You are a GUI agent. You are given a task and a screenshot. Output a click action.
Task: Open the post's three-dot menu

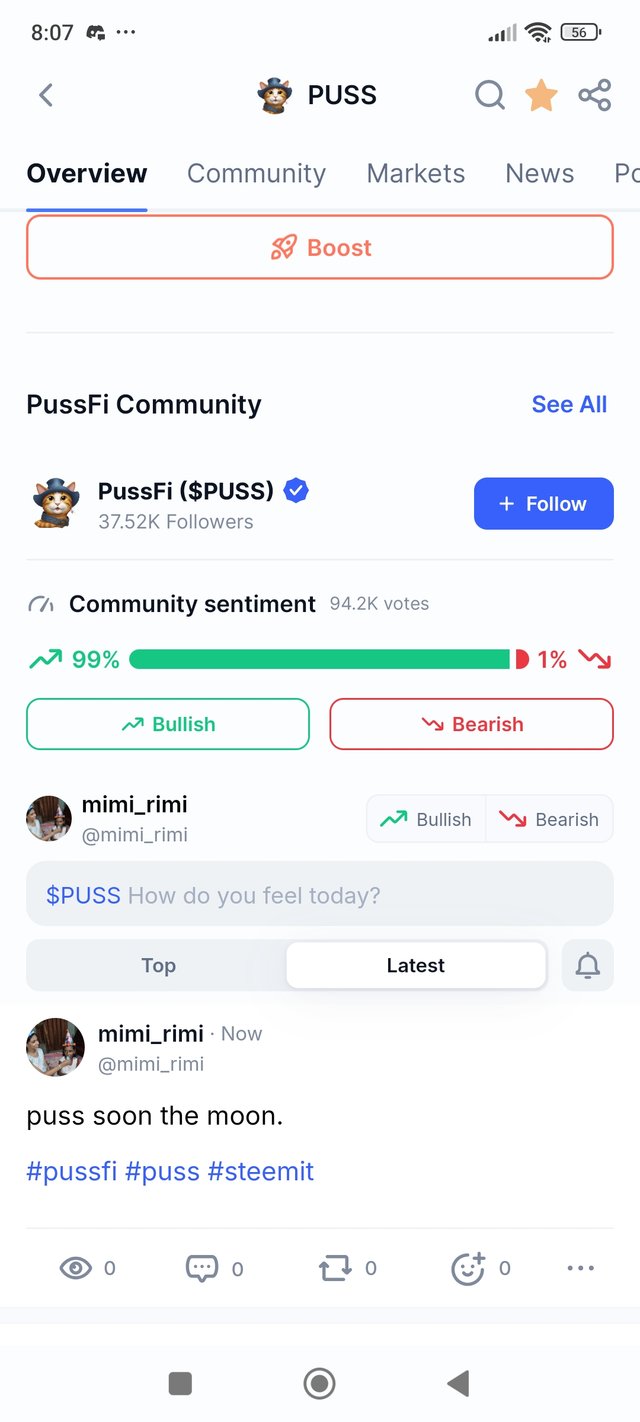pos(580,1268)
